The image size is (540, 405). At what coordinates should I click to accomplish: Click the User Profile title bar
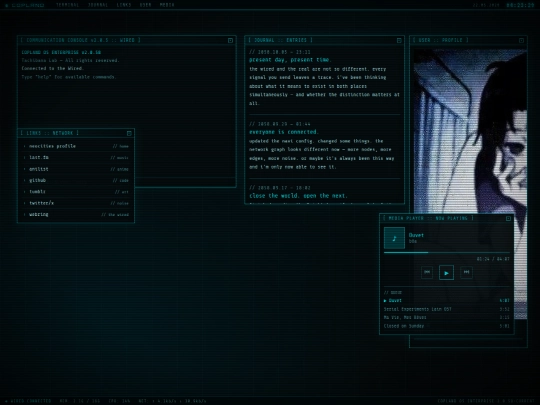coord(468,40)
